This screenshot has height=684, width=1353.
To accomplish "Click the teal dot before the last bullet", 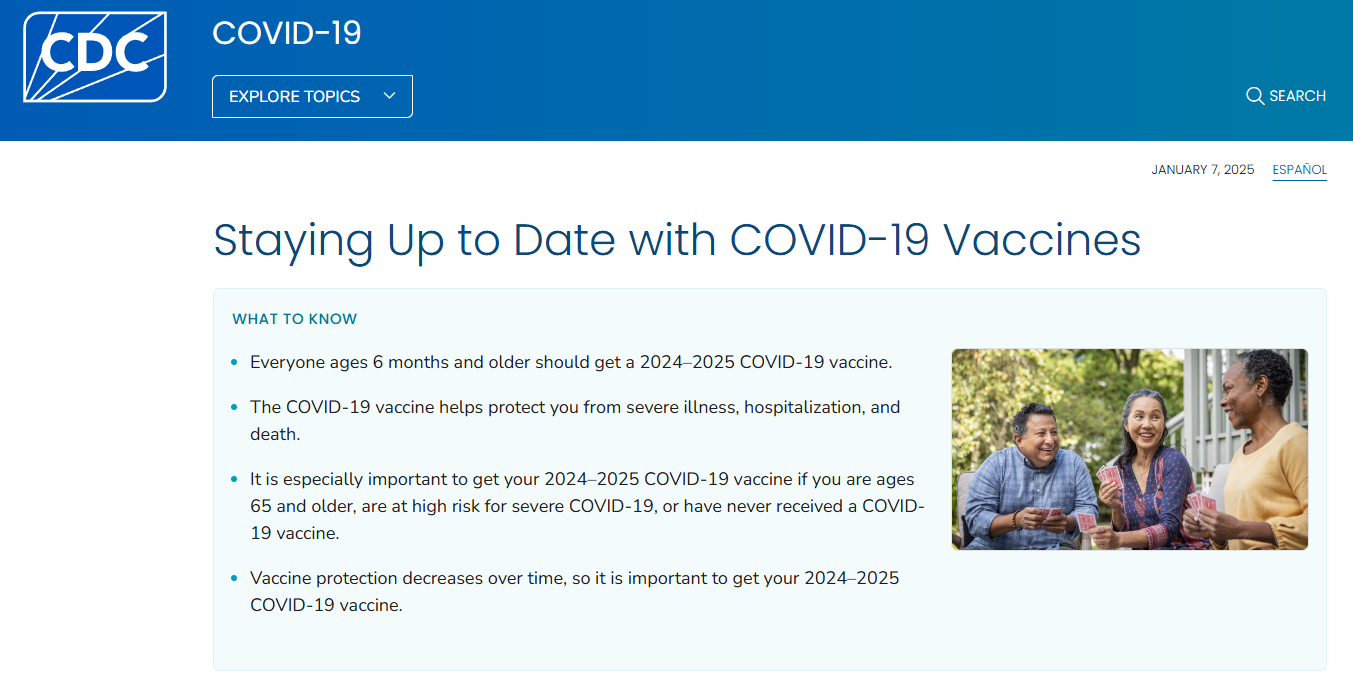I will [234, 578].
